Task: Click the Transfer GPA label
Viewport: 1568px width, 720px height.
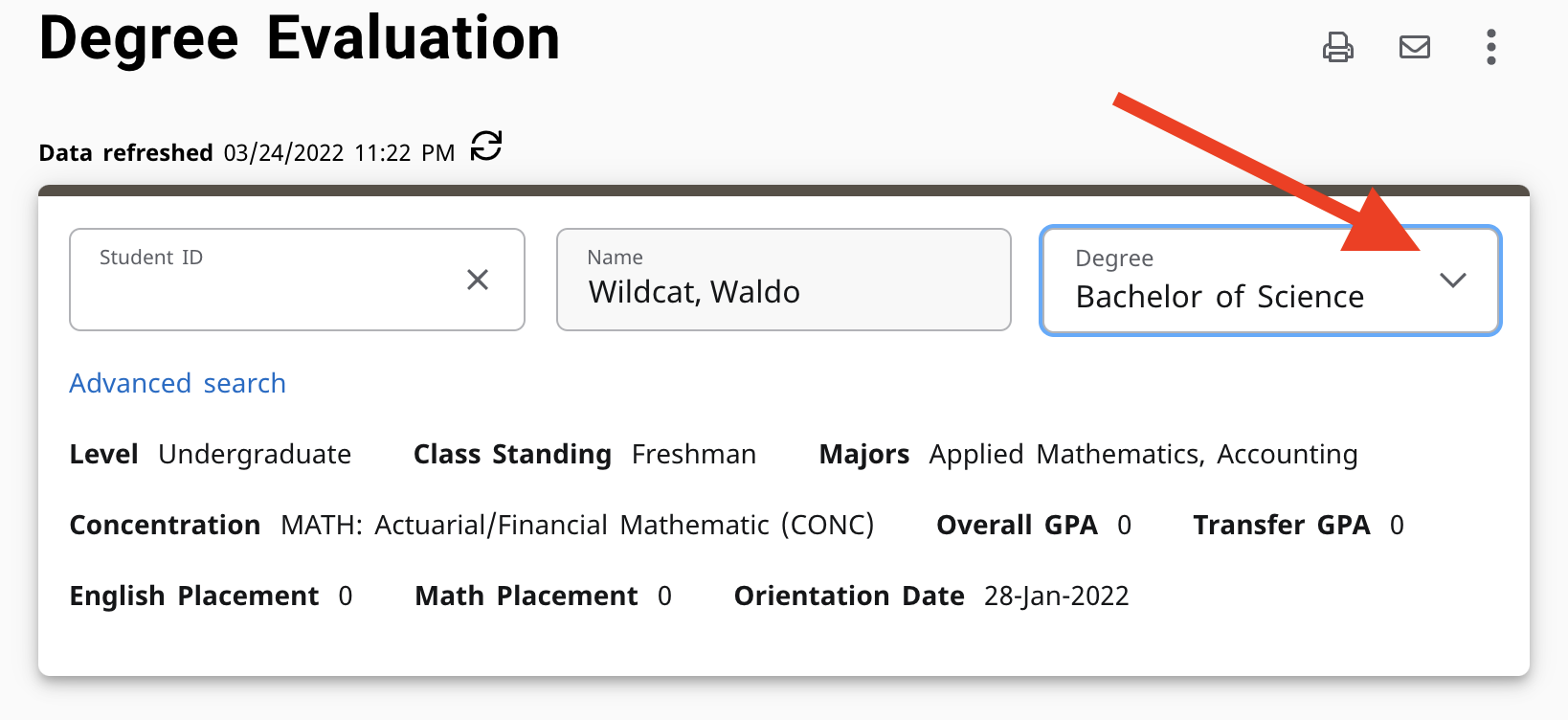Action: tap(1281, 525)
